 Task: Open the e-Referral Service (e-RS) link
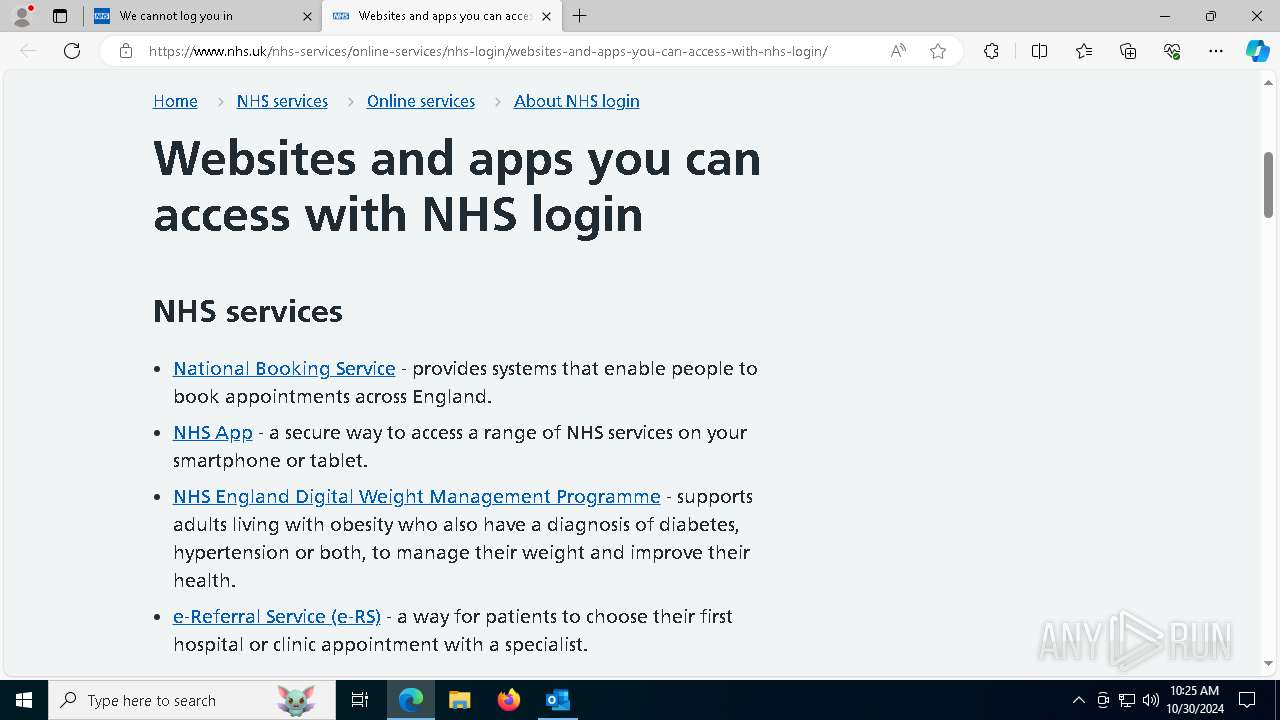pyautogui.click(x=277, y=616)
